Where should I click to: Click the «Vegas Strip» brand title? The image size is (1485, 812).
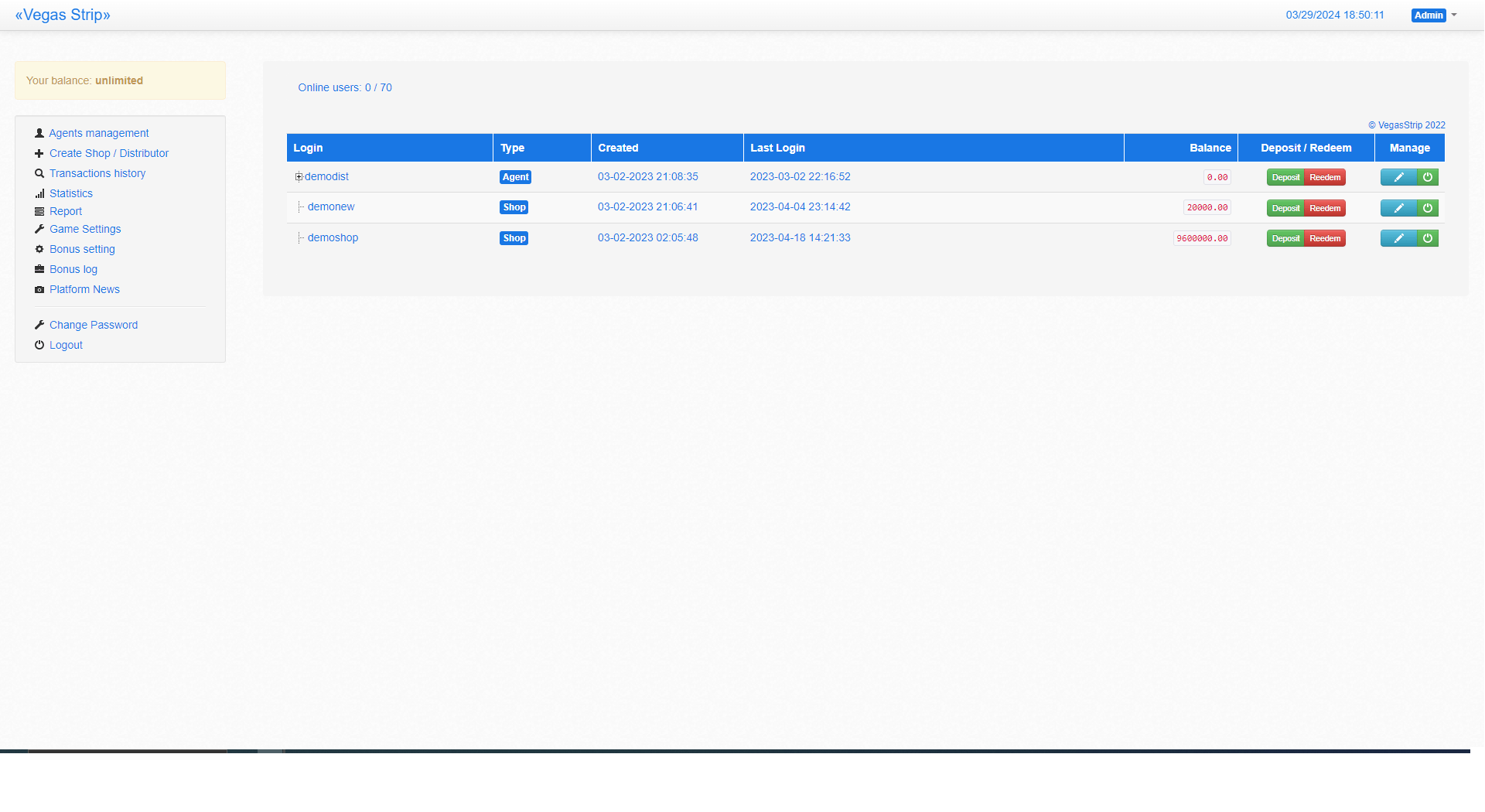point(63,15)
